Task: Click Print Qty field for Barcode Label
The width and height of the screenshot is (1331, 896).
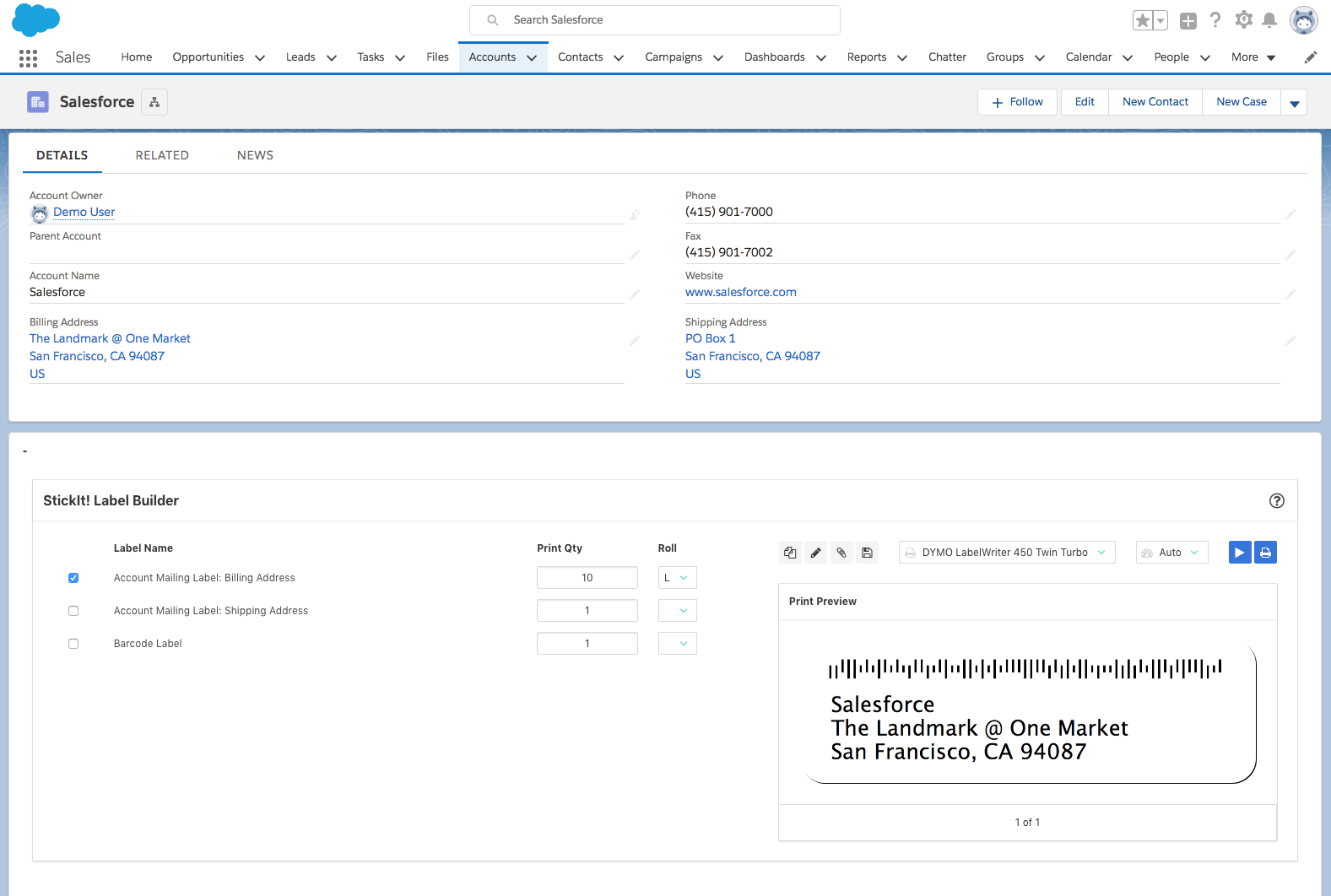Action: (587, 644)
